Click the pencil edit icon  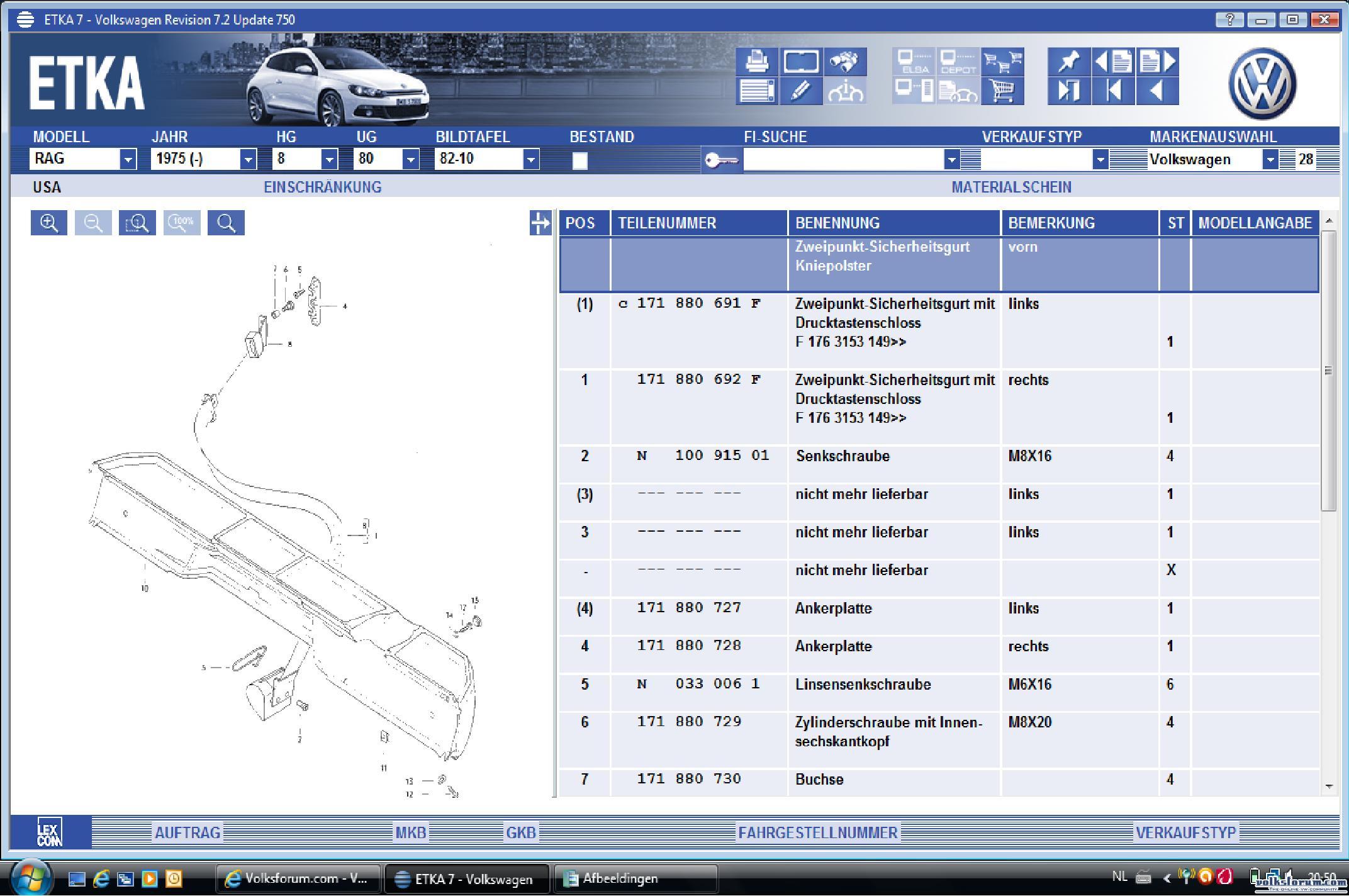pyautogui.click(x=801, y=91)
